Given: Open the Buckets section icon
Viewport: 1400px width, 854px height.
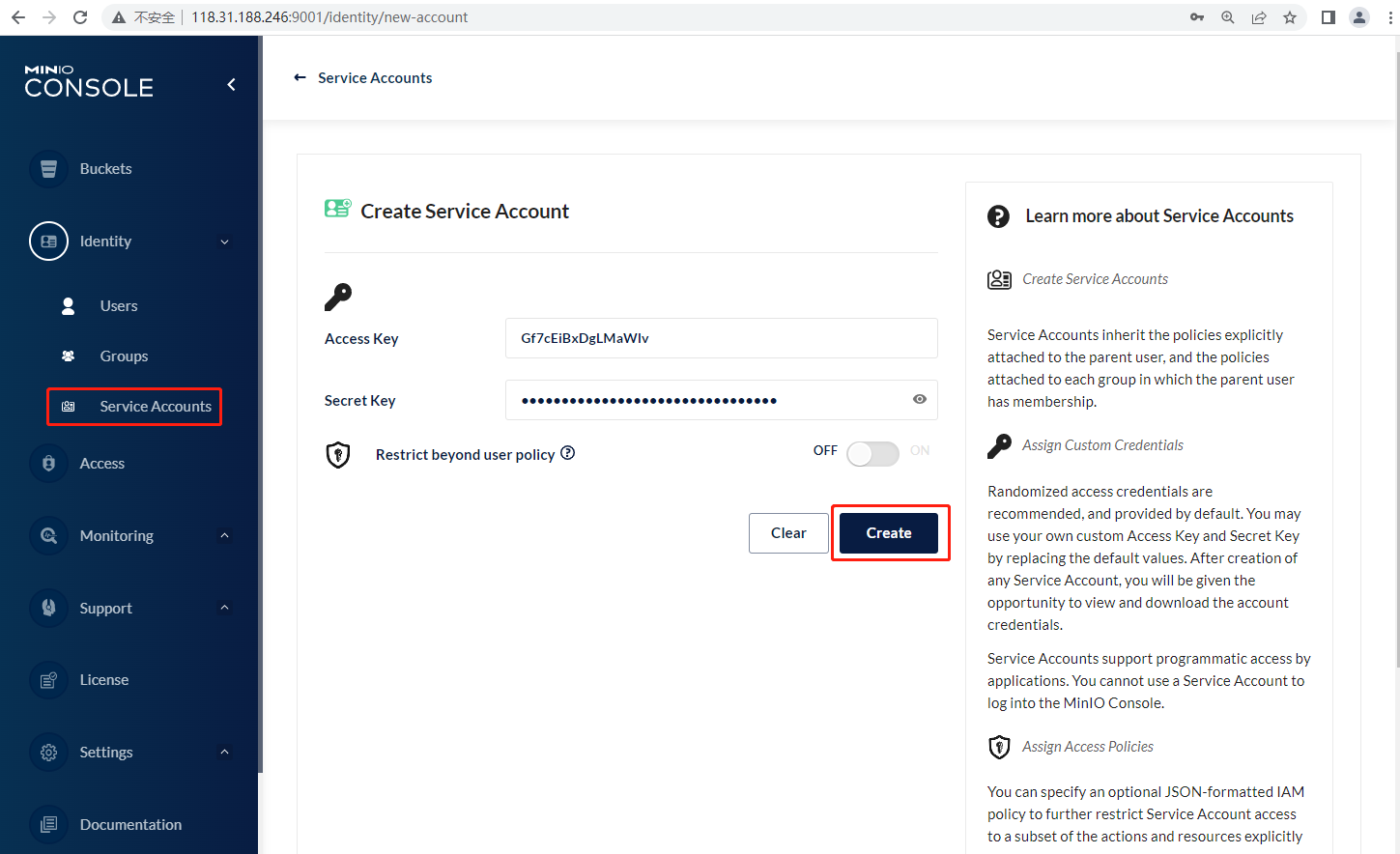Looking at the screenshot, I should pyautogui.click(x=48, y=168).
